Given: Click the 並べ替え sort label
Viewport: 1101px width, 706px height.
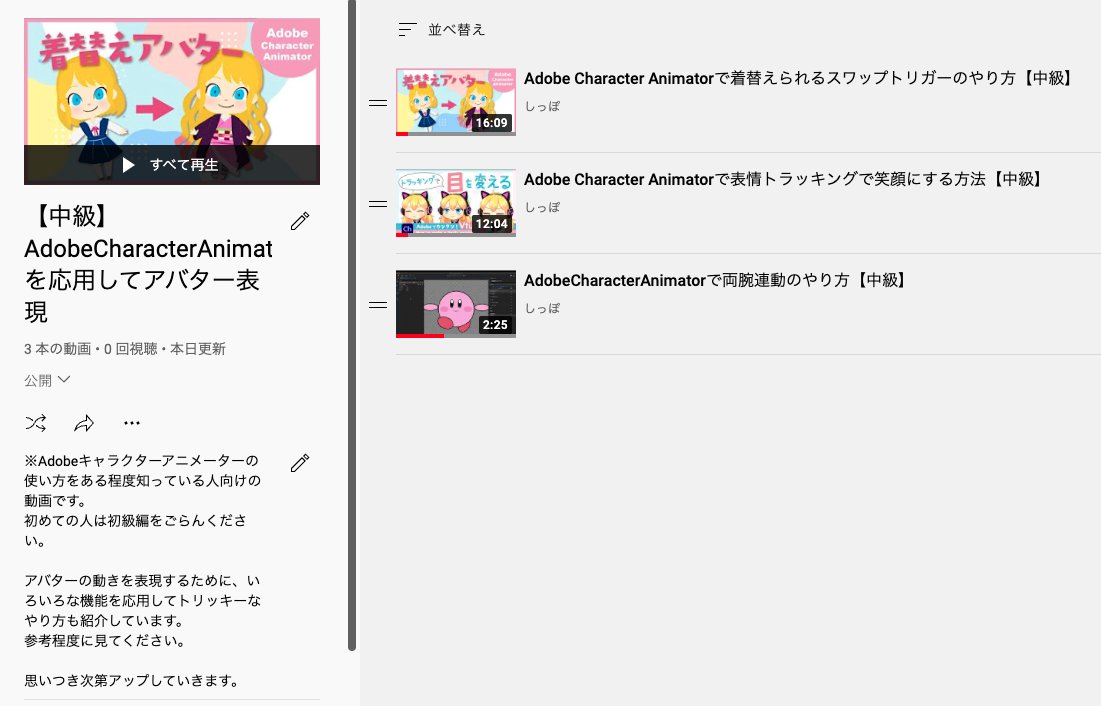Looking at the screenshot, I should coord(456,30).
